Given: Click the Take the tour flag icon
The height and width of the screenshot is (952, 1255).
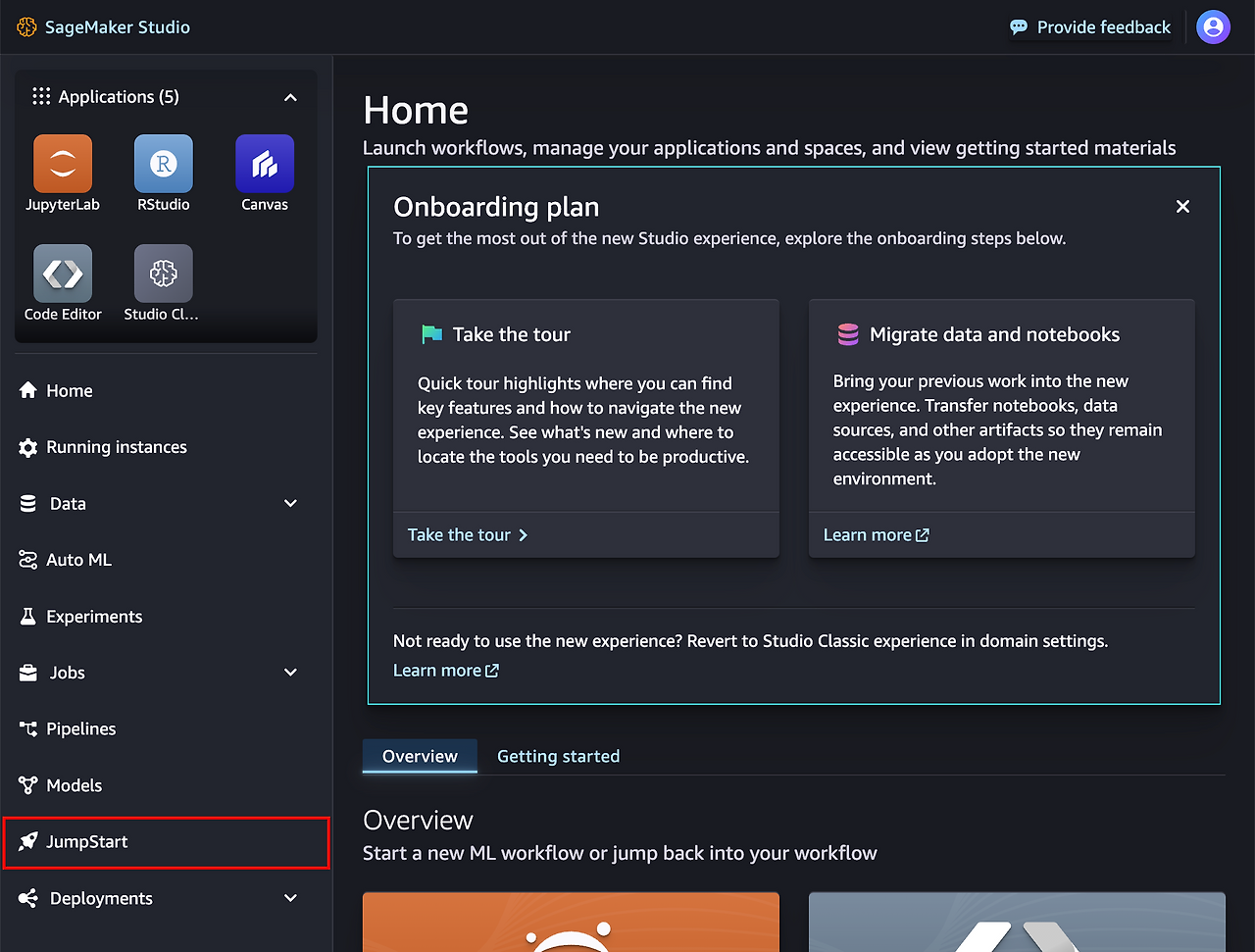Looking at the screenshot, I should coord(431,334).
